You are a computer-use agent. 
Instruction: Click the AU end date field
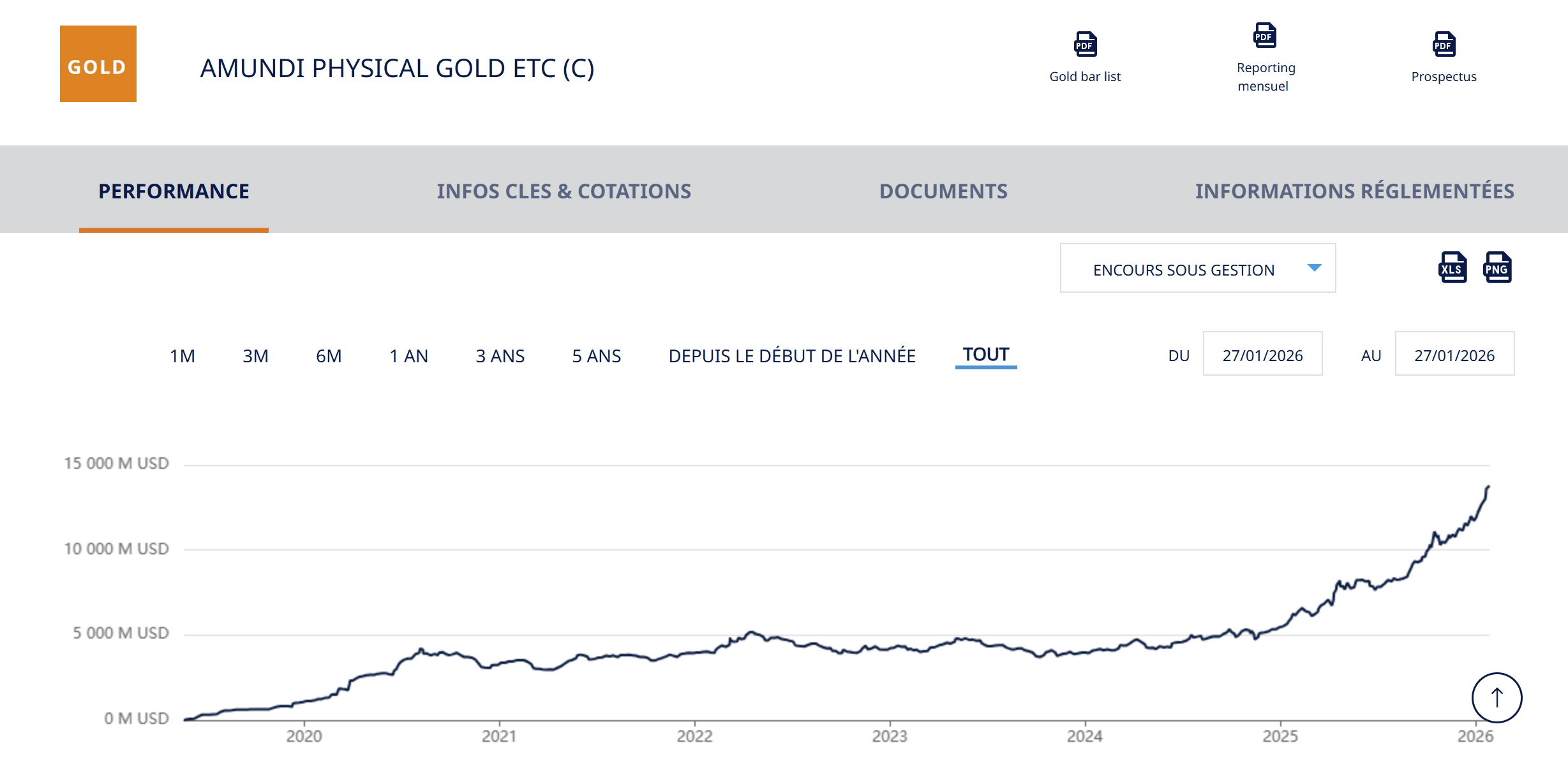click(x=1454, y=354)
